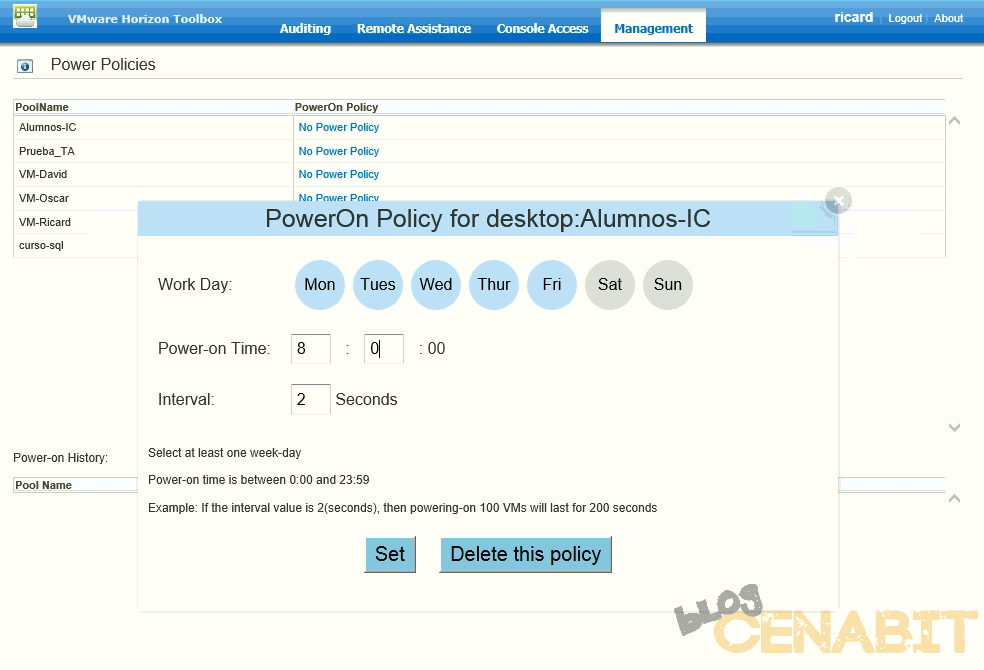This screenshot has height=670, width=984.
Task: Enable Sun work day
Action: coord(668,285)
